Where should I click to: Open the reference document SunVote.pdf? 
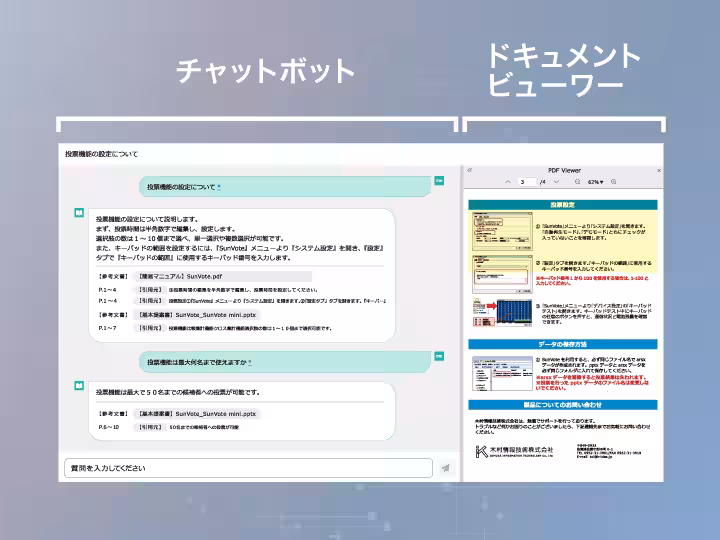tap(192, 274)
